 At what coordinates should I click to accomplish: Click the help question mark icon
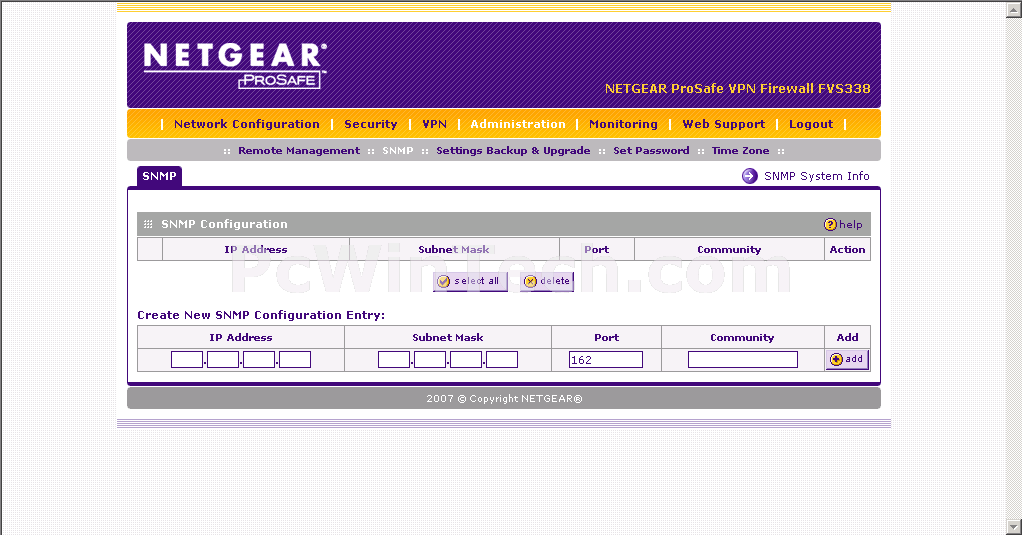(830, 224)
